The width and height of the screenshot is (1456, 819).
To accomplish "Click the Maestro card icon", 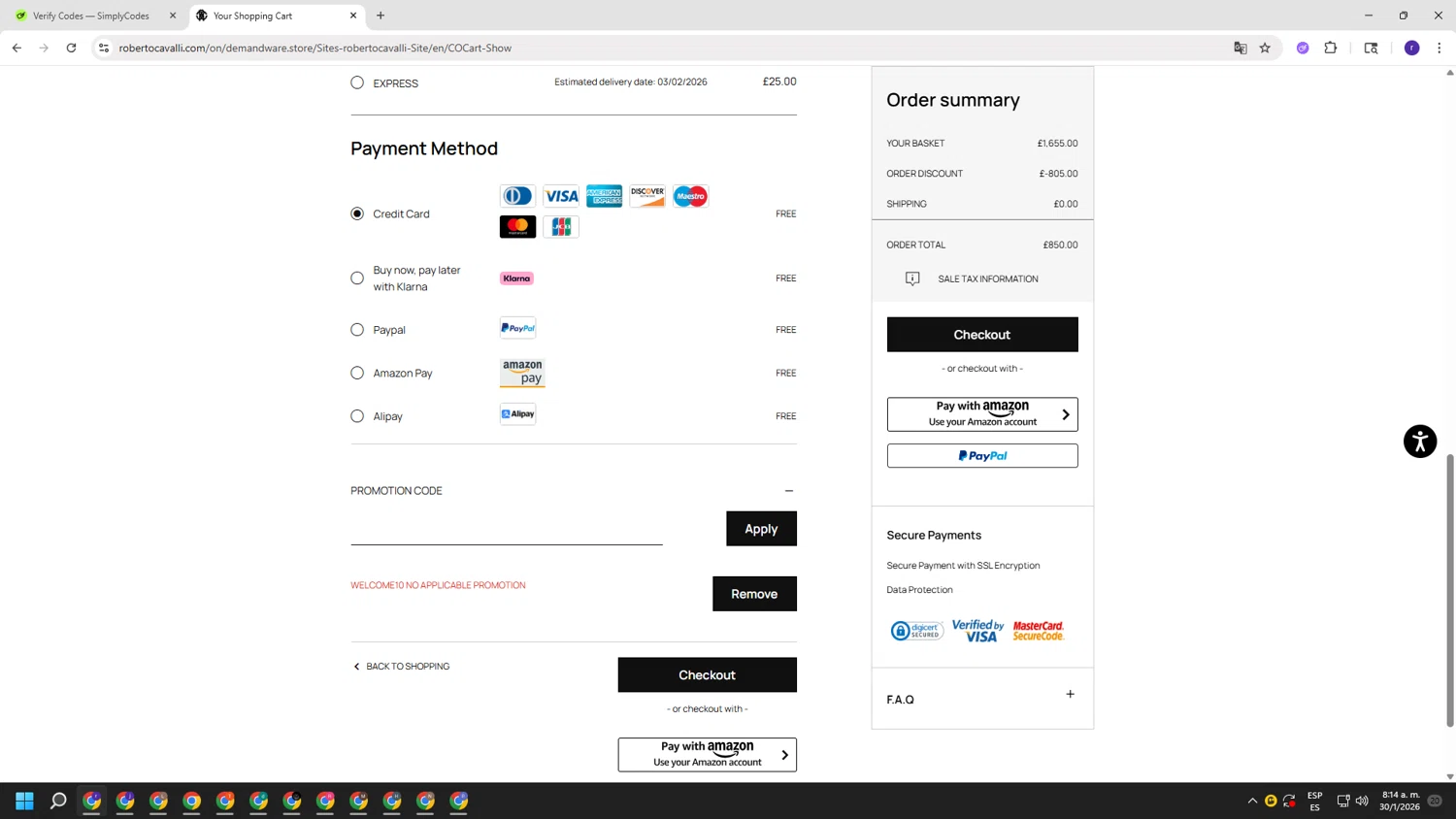I will pyautogui.click(x=690, y=196).
